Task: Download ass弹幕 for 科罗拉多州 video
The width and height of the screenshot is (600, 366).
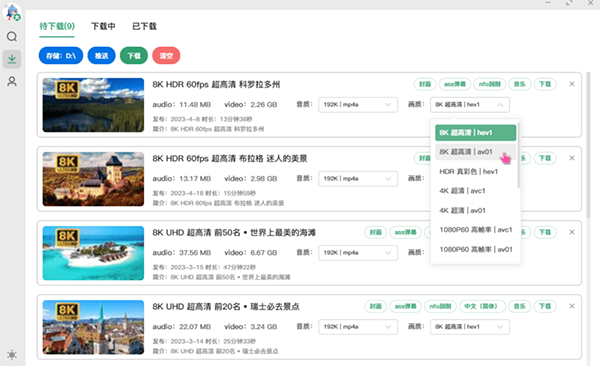Action: (455, 84)
